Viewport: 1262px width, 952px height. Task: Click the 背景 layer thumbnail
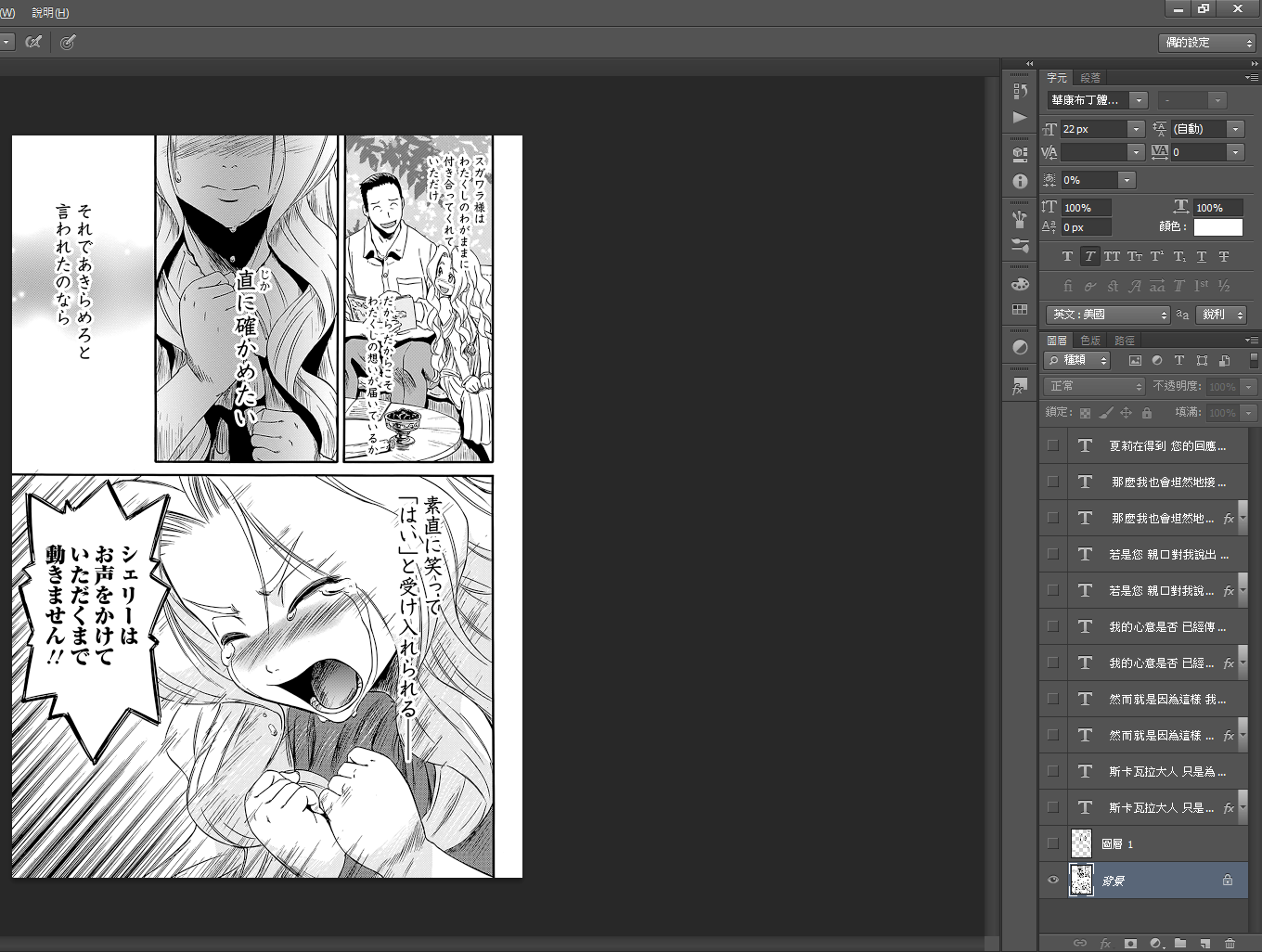tap(1081, 881)
